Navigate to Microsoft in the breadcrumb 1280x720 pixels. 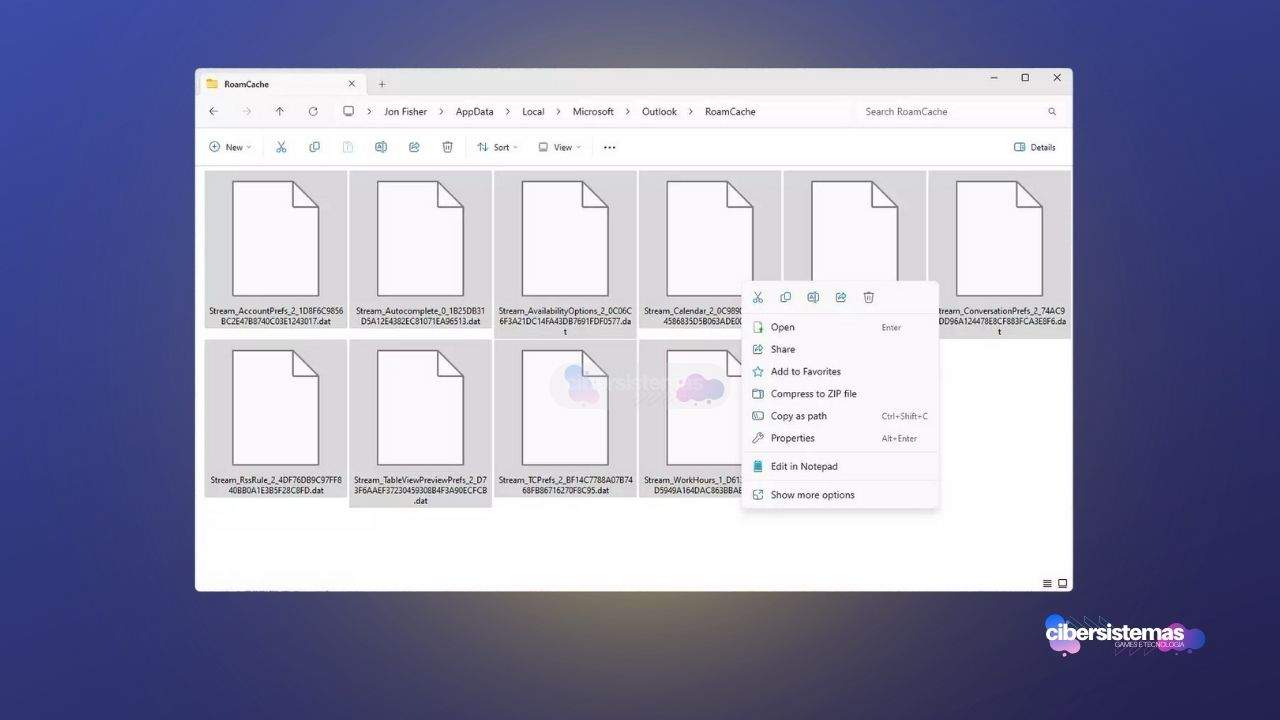[593, 111]
